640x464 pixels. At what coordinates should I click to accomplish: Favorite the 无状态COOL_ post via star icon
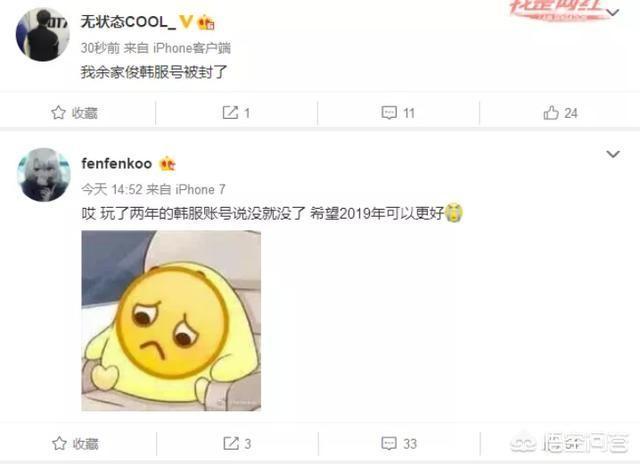click(74, 113)
